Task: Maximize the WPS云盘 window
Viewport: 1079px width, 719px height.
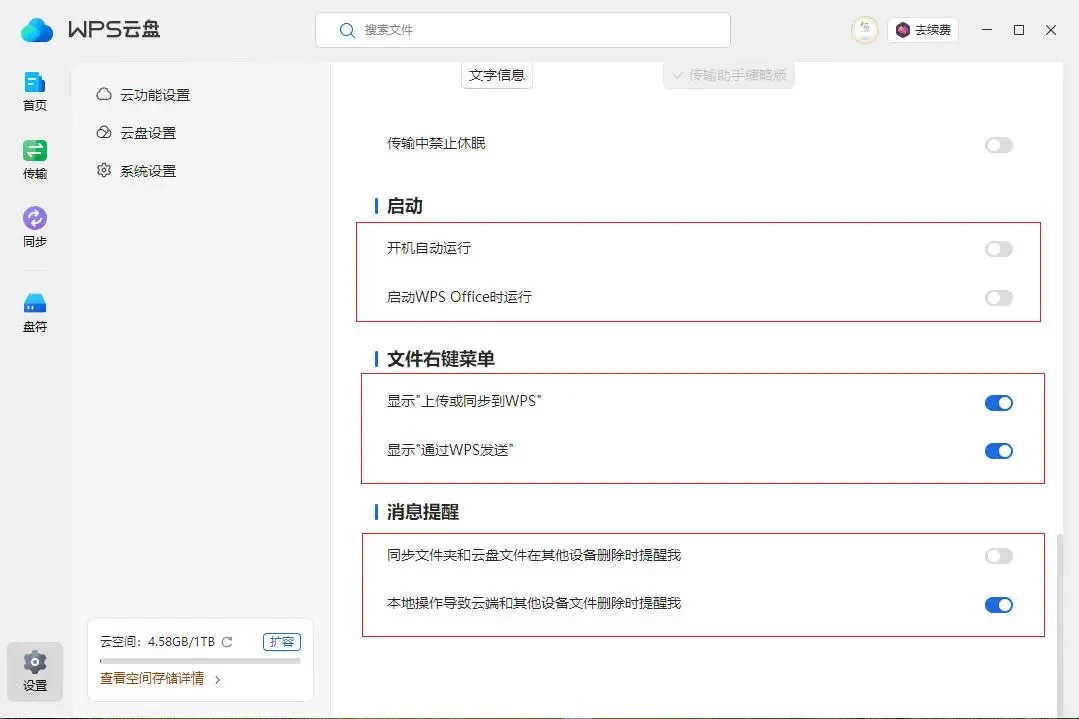Action: [1019, 30]
